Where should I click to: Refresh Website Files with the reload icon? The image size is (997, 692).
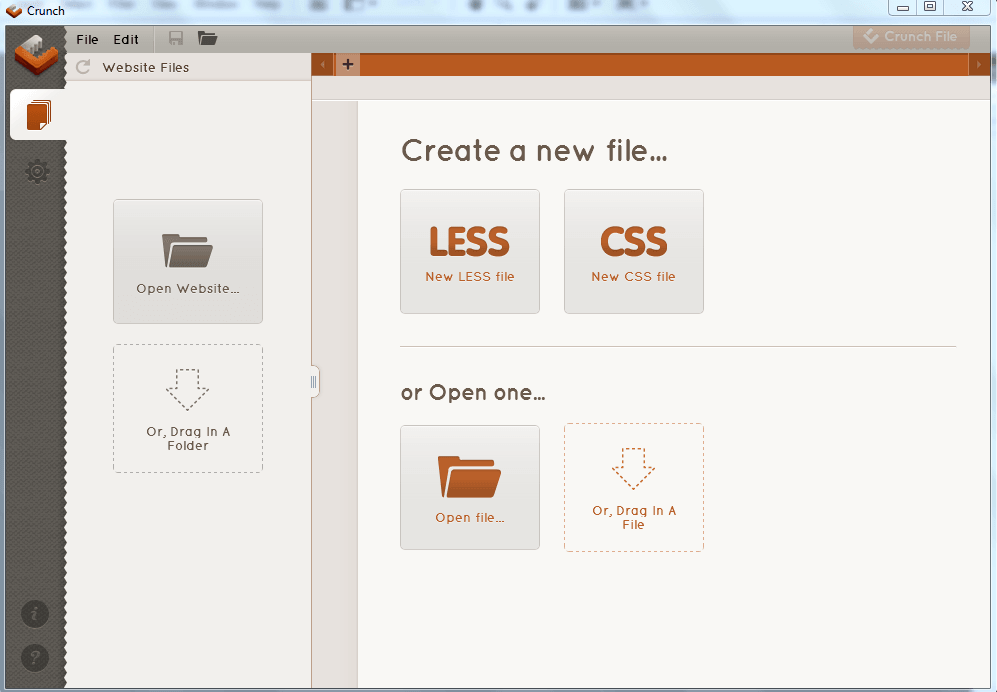click(x=83, y=67)
